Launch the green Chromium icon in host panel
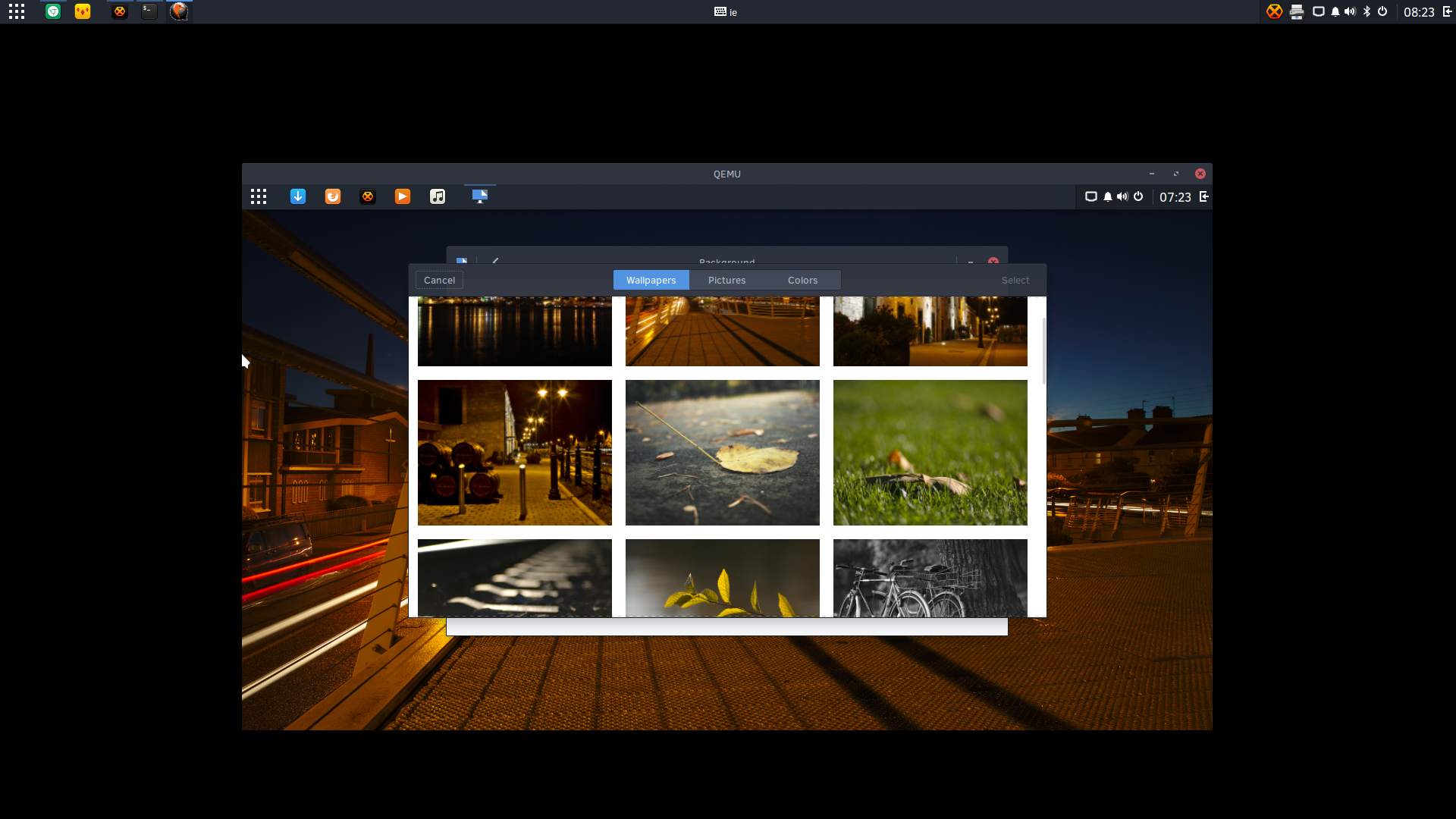The width and height of the screenshot is (1456, 819). pos(53,11)
